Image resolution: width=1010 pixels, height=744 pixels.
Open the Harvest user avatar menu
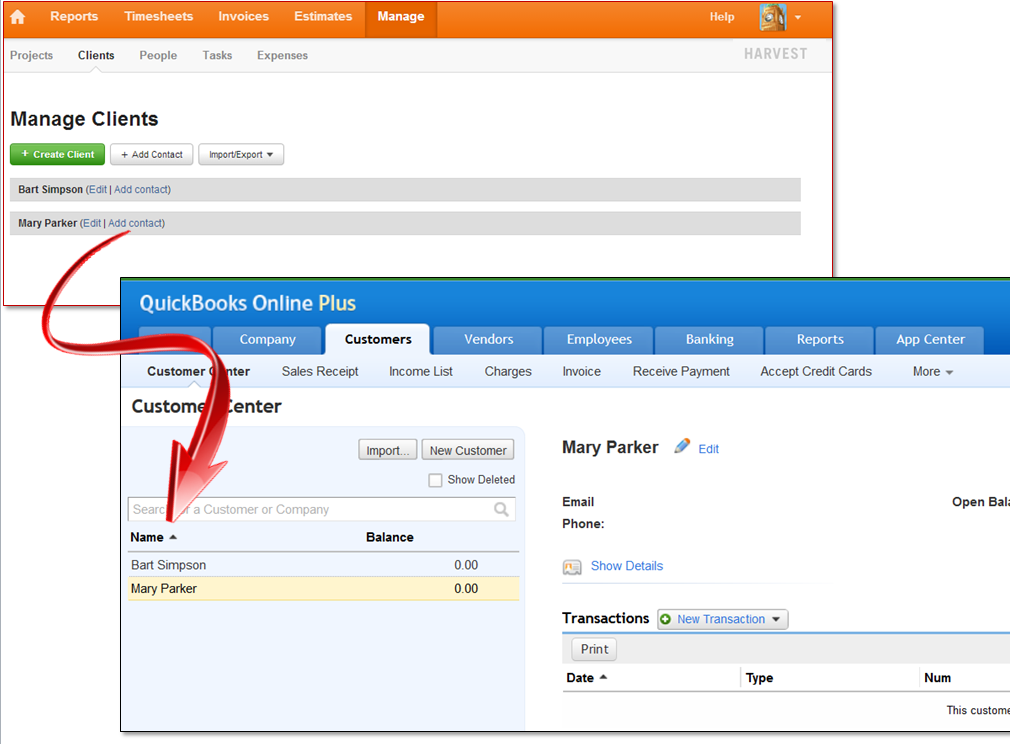coord(773,17)
